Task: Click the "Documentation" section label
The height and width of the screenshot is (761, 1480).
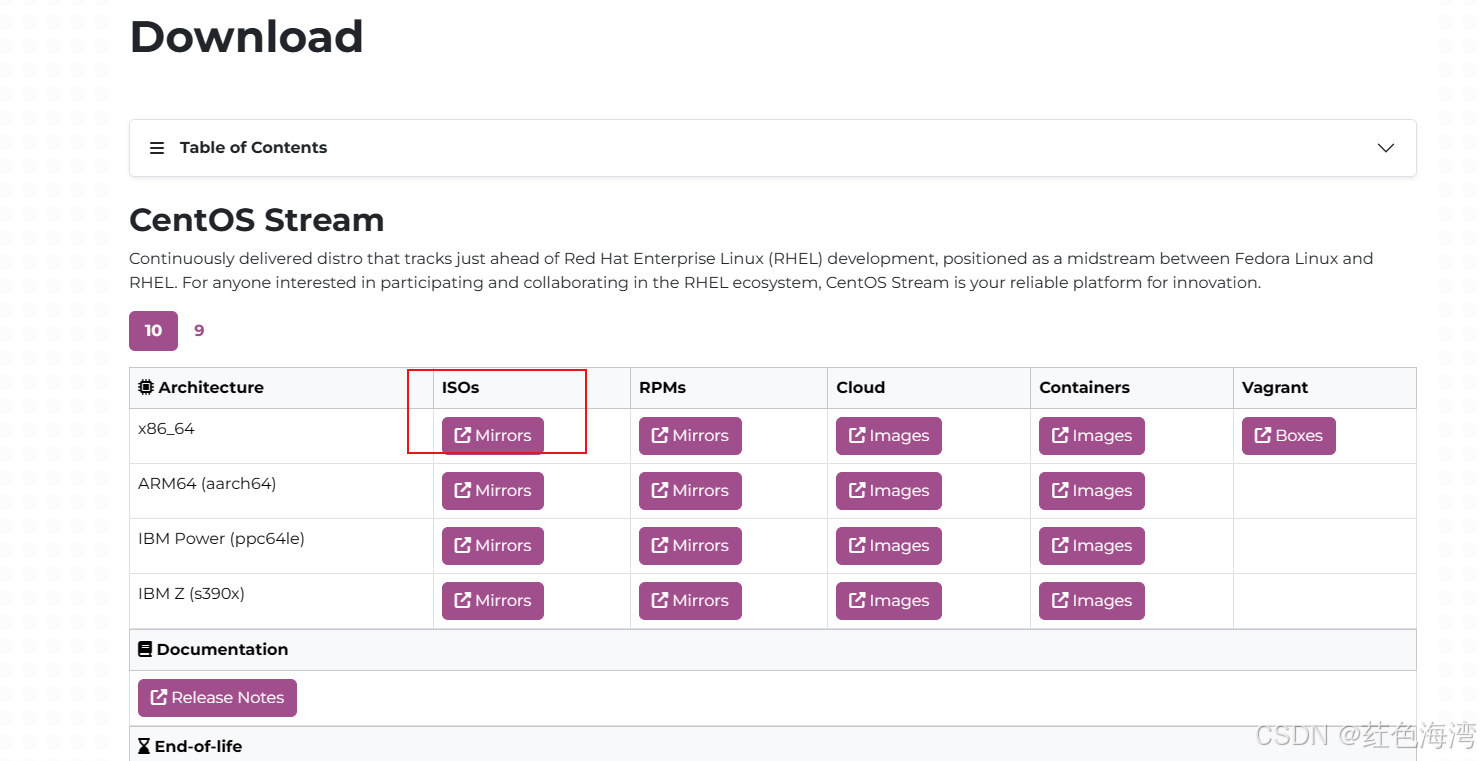Action: tap(222, 649)
